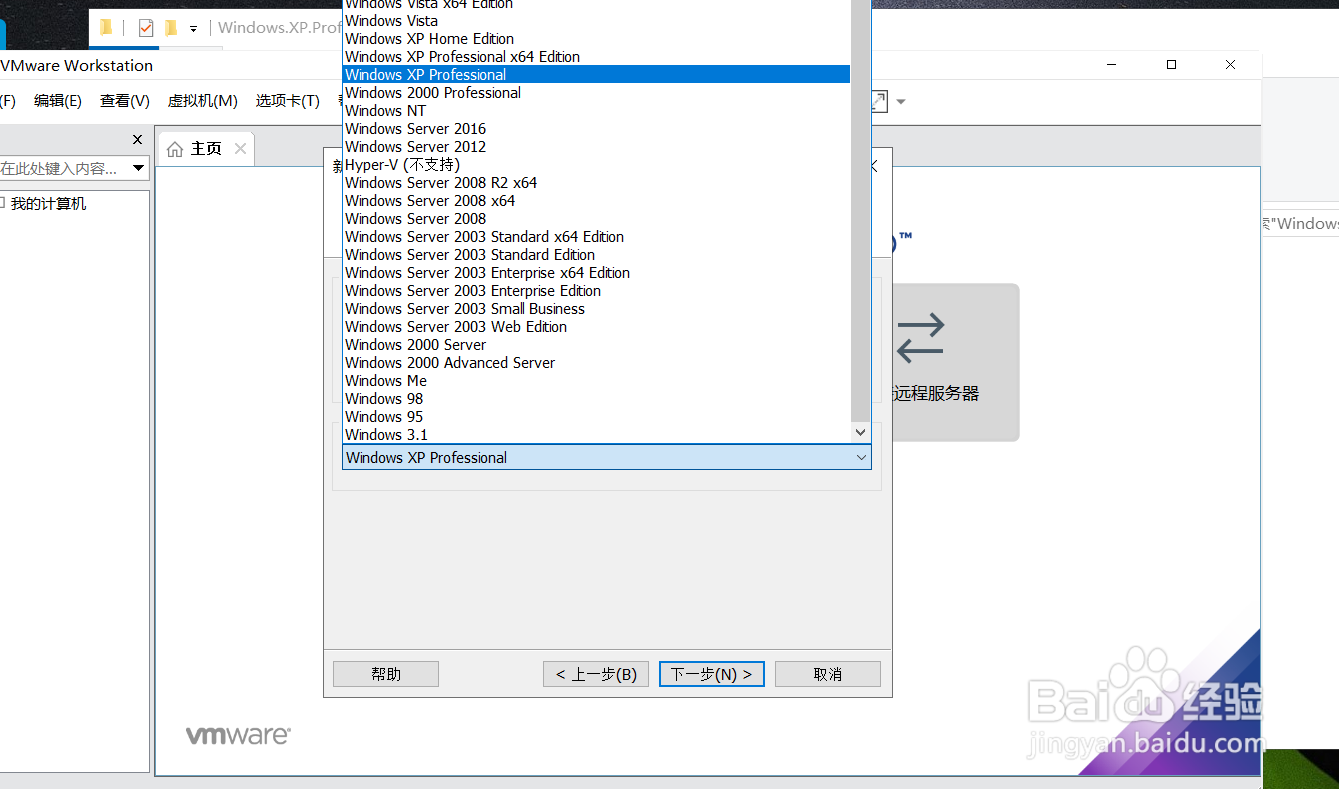1339x789 pixels.
Task: Select Windows 2000 Server
Action: pos(596,345)
